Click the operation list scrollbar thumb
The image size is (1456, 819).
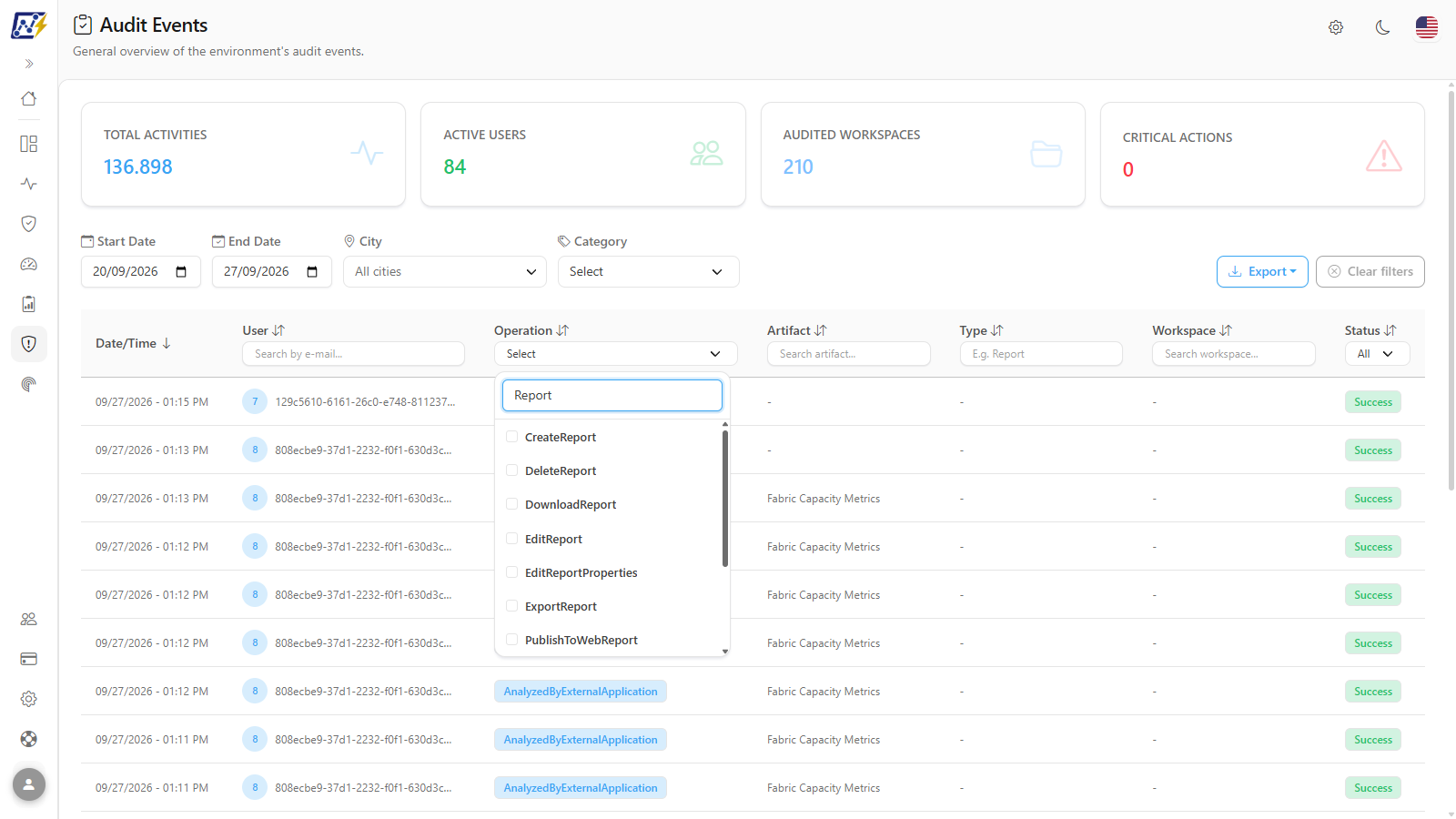click(x=725, y=498)
